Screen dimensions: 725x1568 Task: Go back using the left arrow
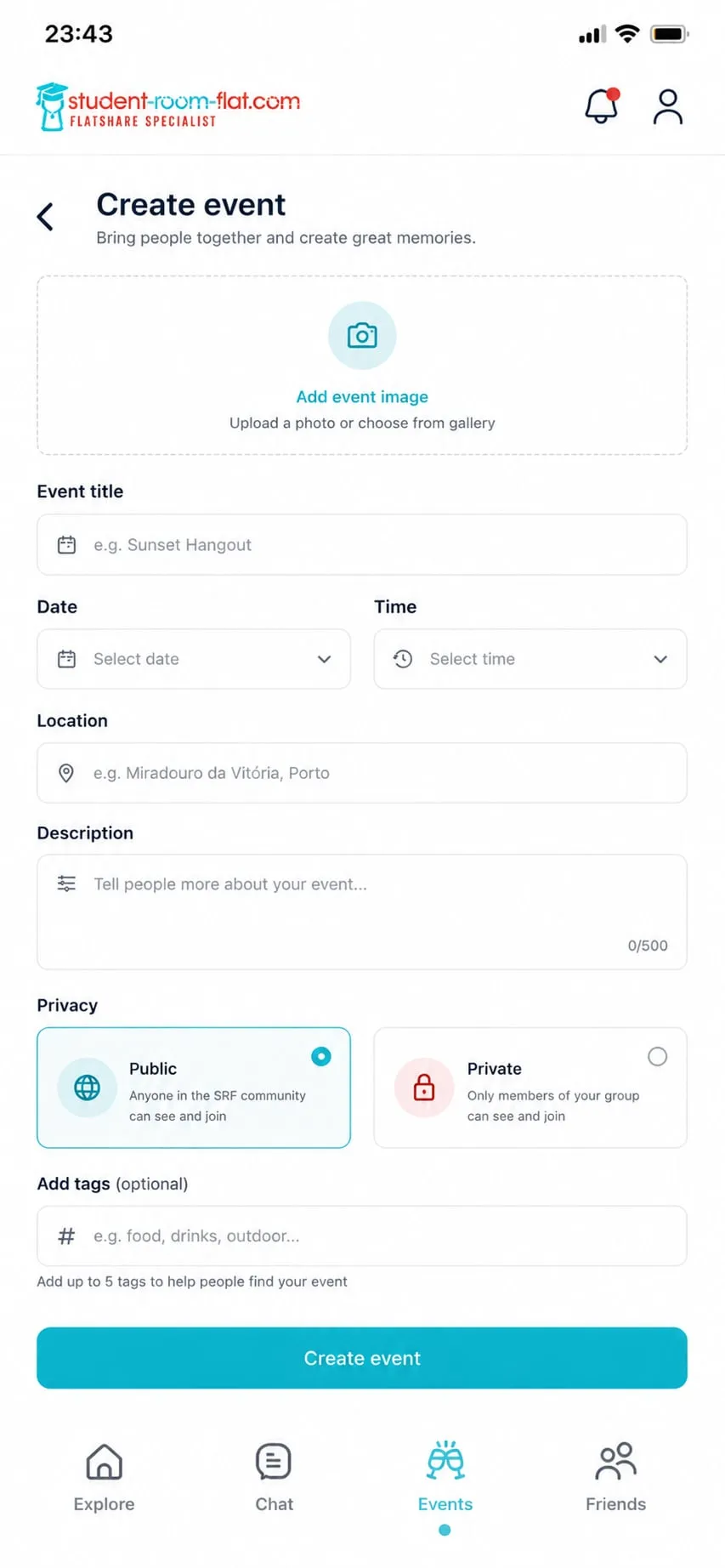tap(46, 217)
